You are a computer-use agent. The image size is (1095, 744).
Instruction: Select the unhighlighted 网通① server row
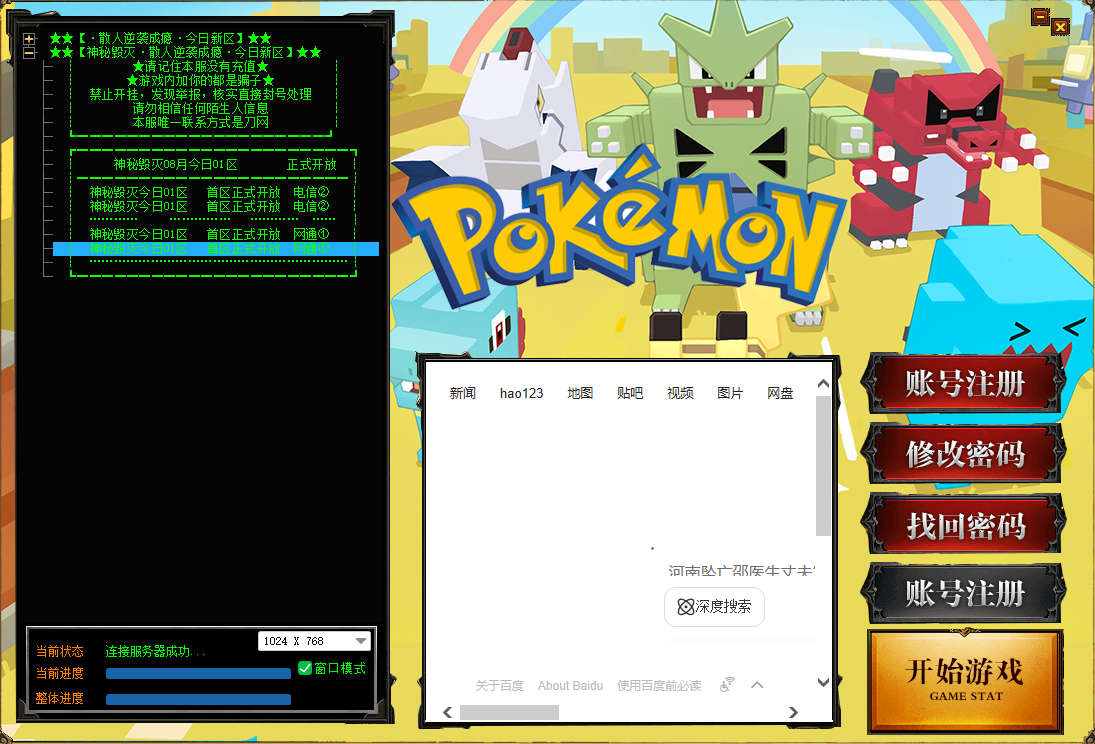(x=209, y=234)
